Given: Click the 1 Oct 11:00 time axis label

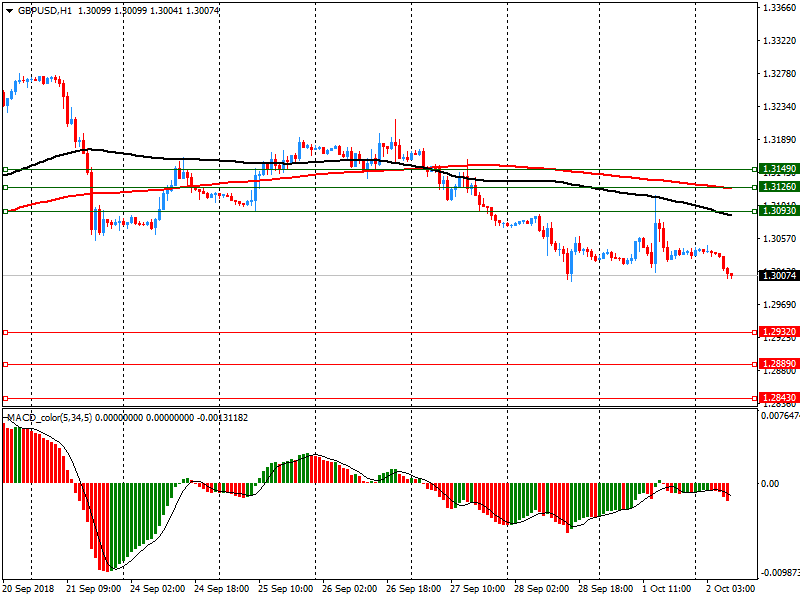Looking at the screenshot, I should pyautogui.click(x=668, y=590).
